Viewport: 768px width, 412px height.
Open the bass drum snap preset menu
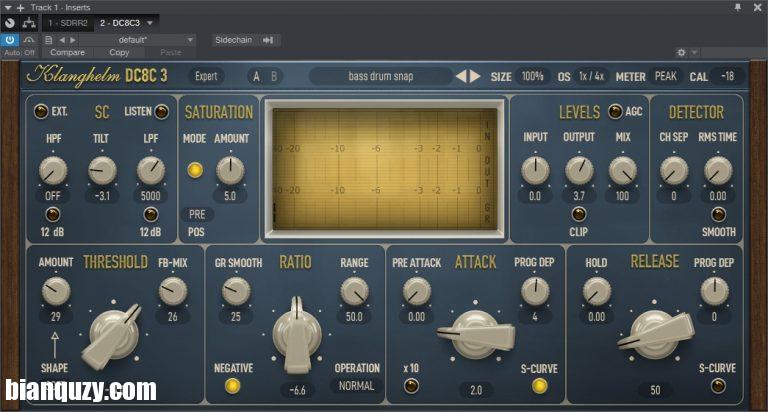tap(381, 76)
